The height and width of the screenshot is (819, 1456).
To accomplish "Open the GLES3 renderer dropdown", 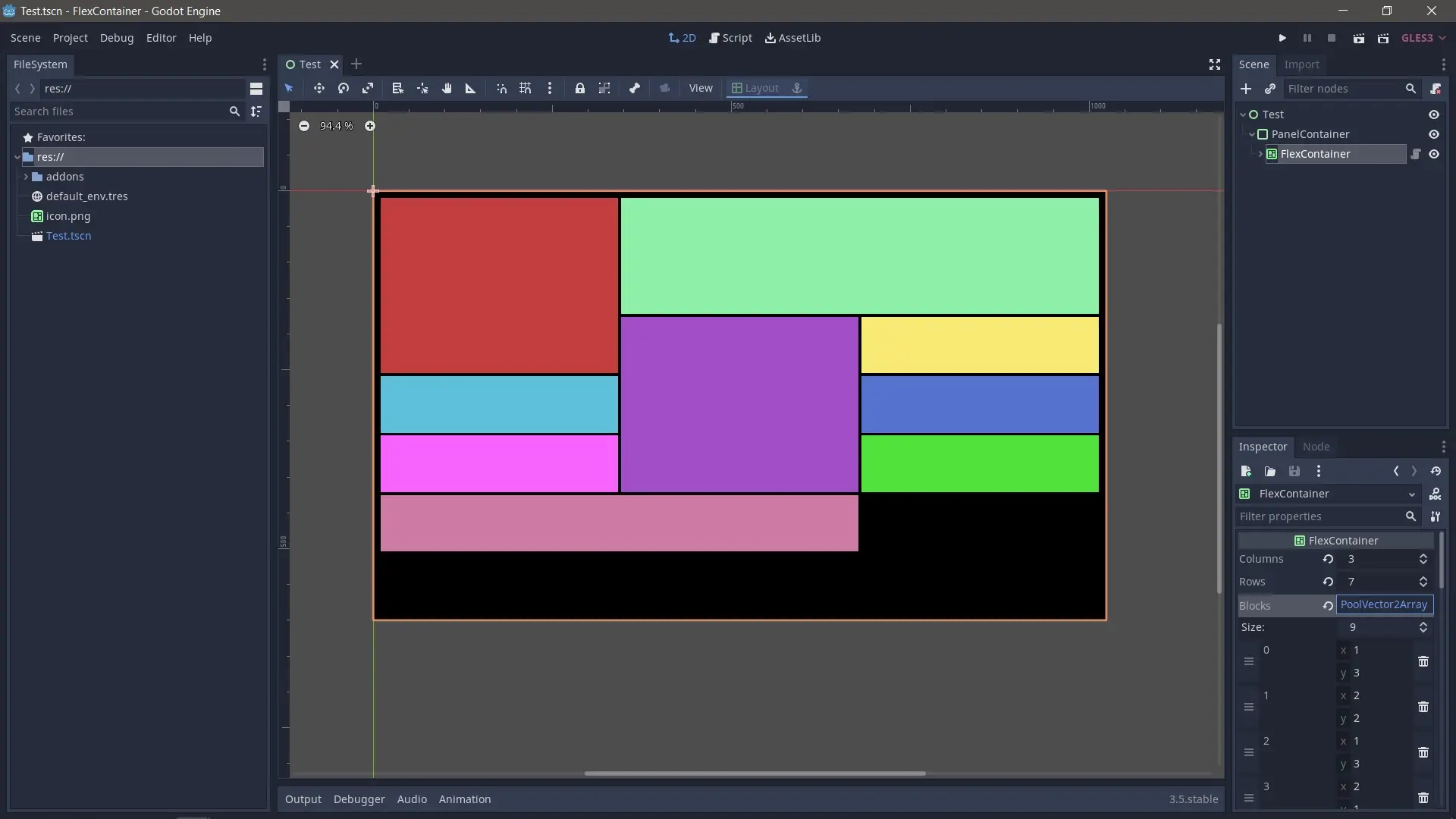I will (1423, 38).
